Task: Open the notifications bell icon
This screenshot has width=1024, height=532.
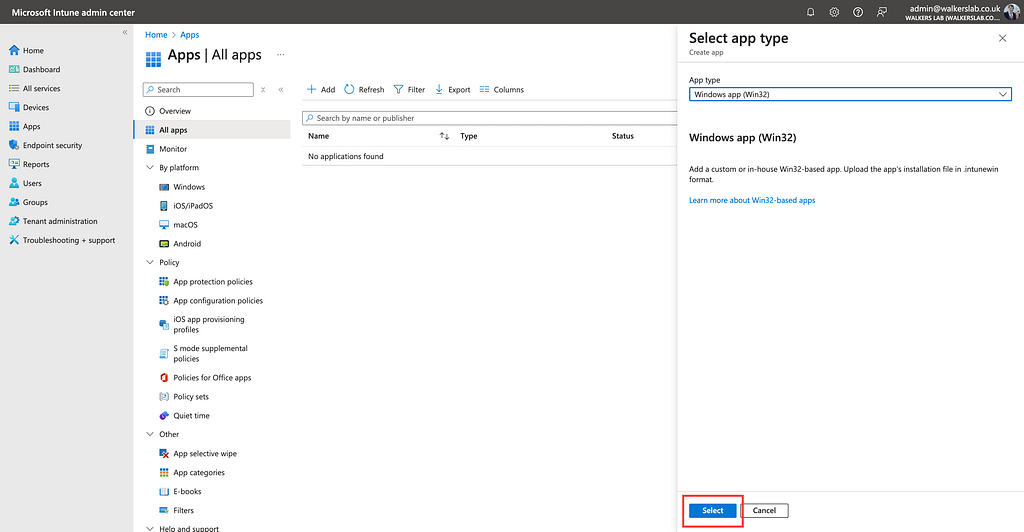Action: click(811, 12)
